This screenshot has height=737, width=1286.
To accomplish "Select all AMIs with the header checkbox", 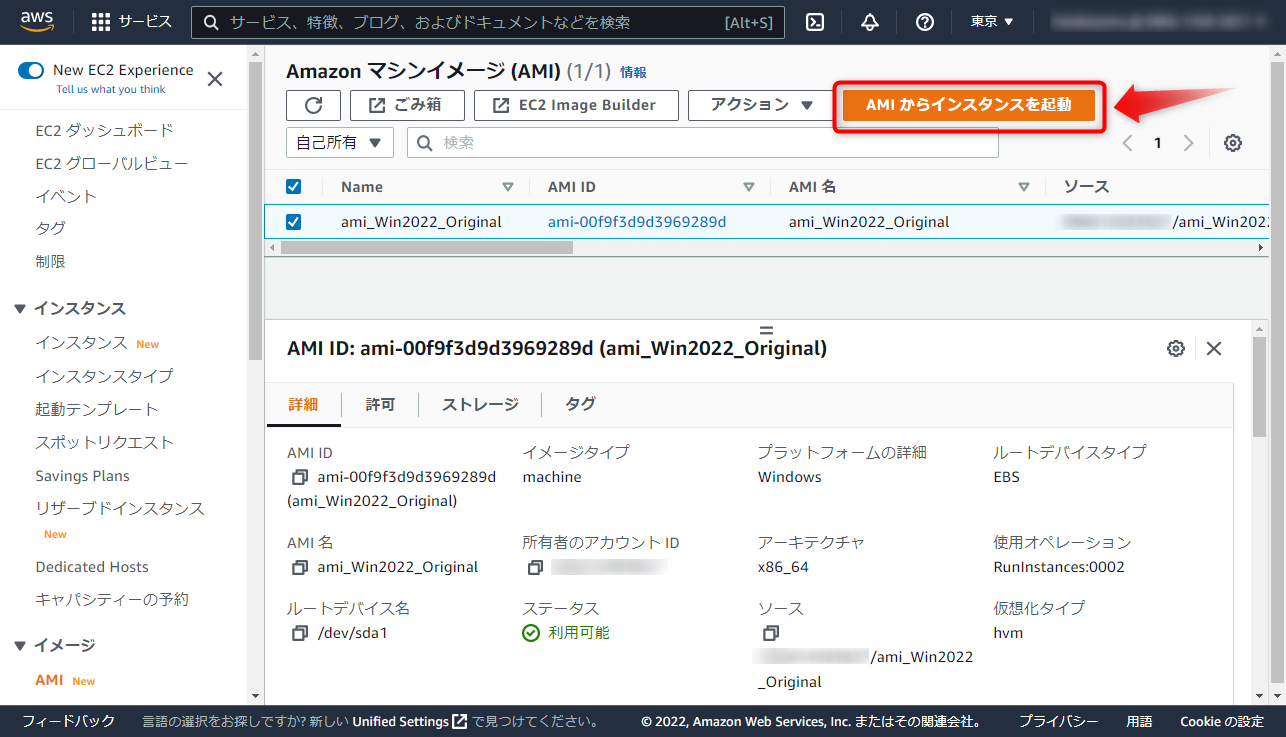I will 293,186.
